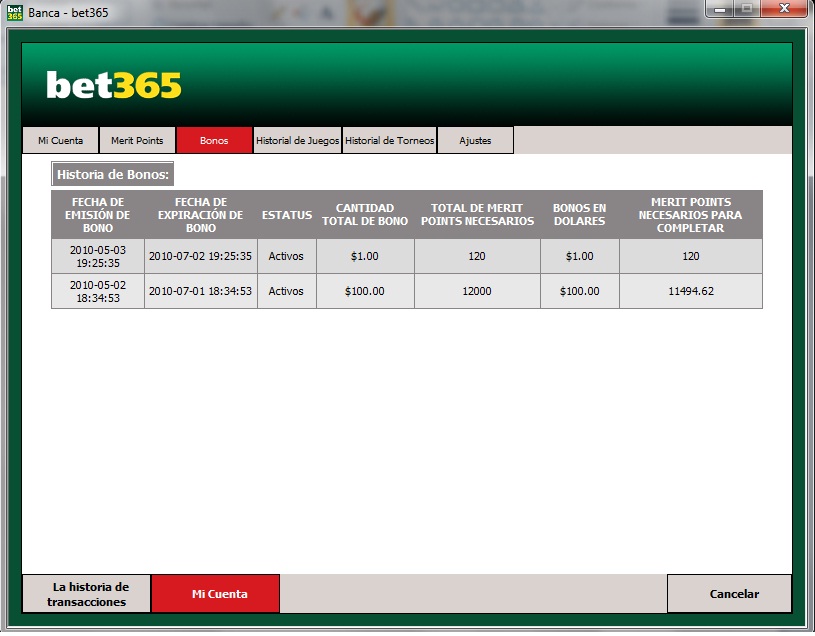Click the Cantidad Total de Bono header
Screen dimensions: 815x636
[365, 215]
